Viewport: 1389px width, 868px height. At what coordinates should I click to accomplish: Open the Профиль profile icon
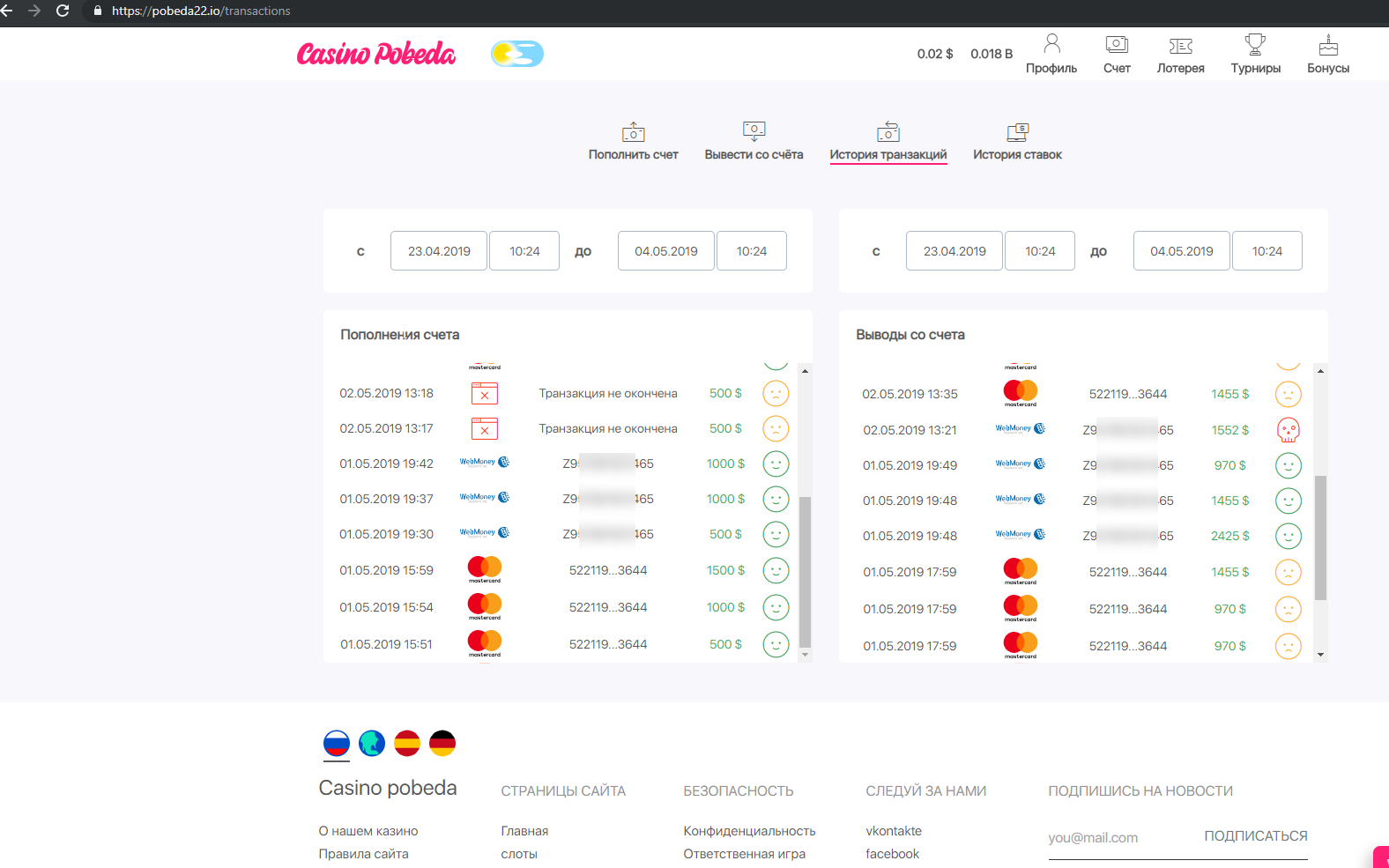point(1051,44)
